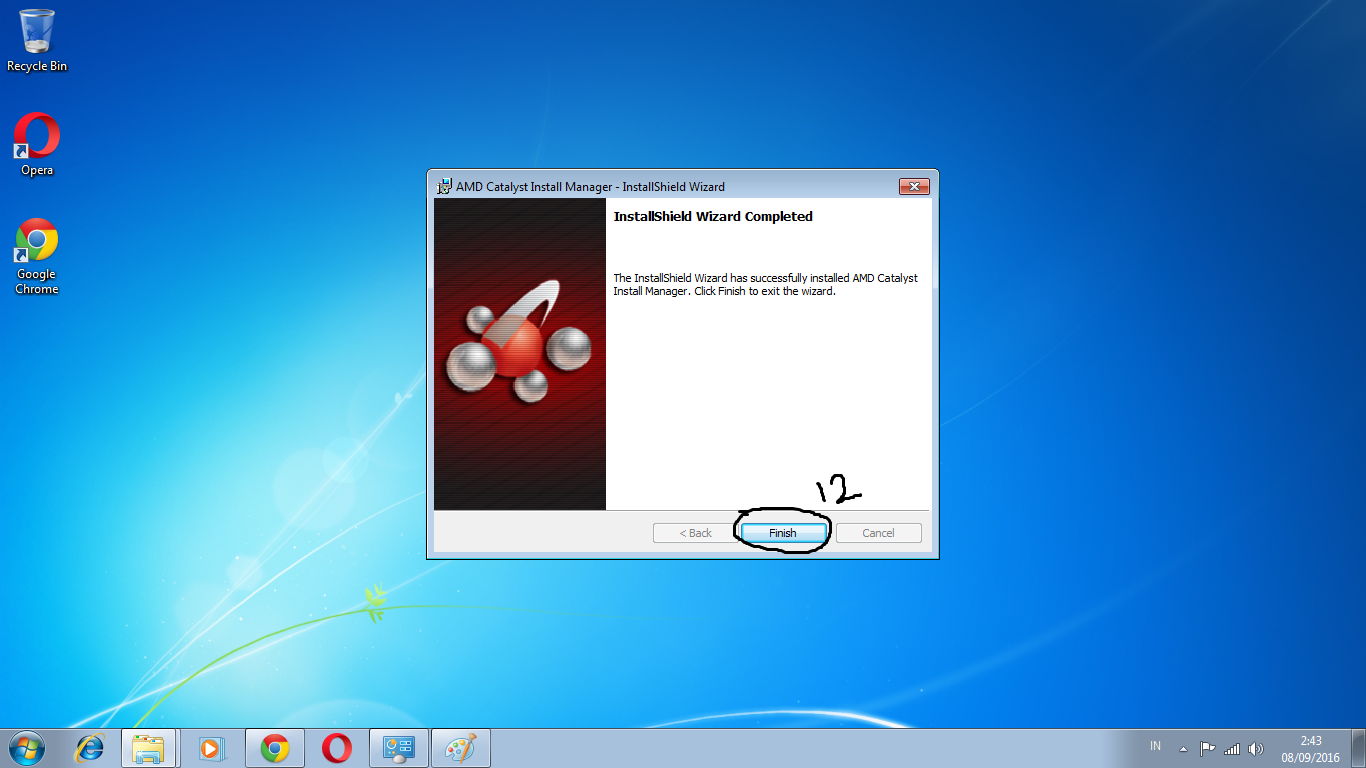
Task: Click the network signal tray icon
Action: pyautogui.click(x=1232, y=748)
